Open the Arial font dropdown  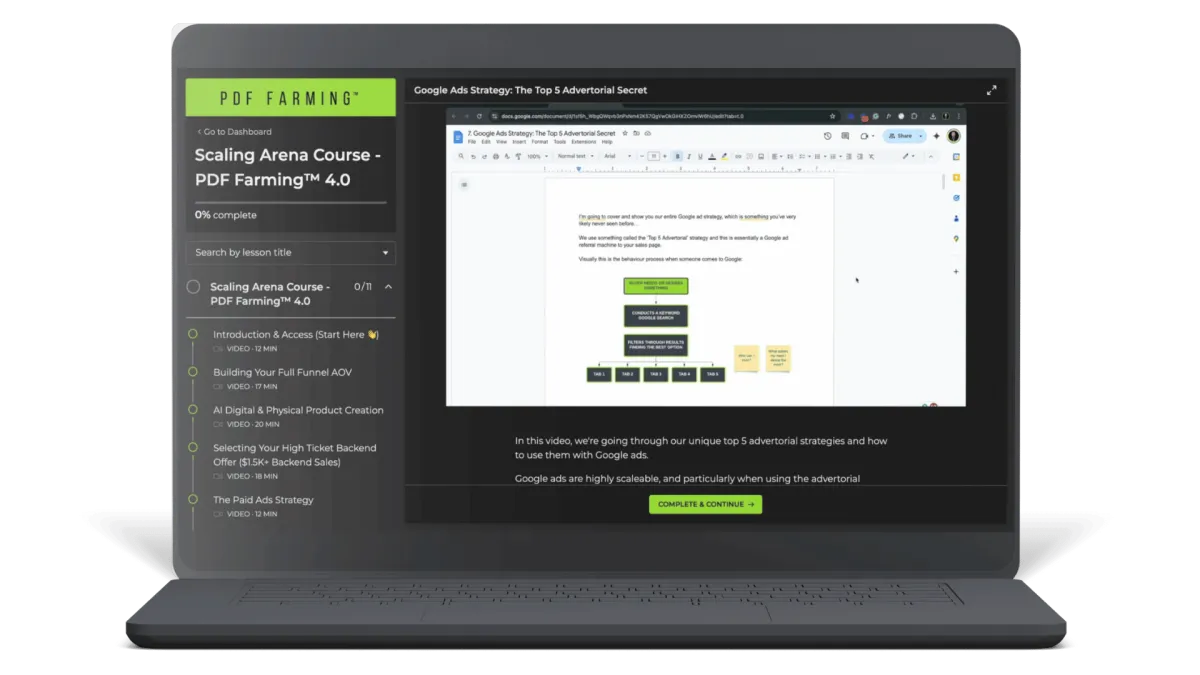[x=617, y=156]
